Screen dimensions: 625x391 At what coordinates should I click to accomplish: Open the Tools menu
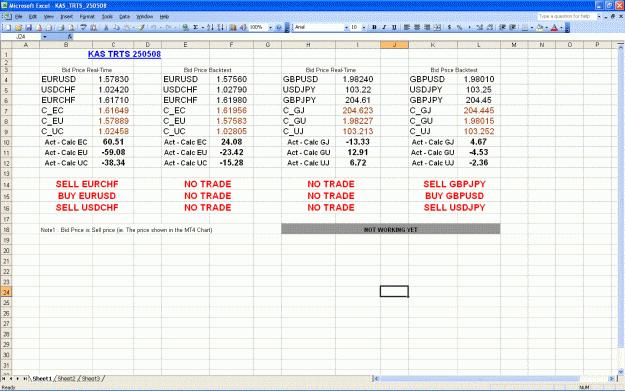[107, 17]
